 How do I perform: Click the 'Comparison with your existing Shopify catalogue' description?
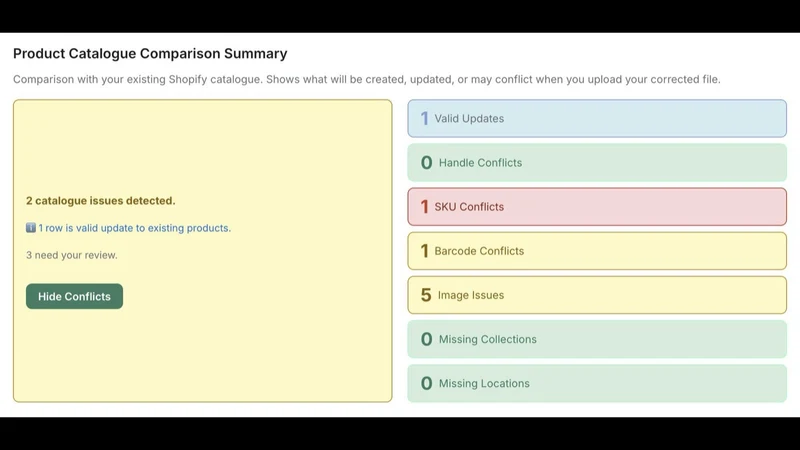tap(367, 79)
